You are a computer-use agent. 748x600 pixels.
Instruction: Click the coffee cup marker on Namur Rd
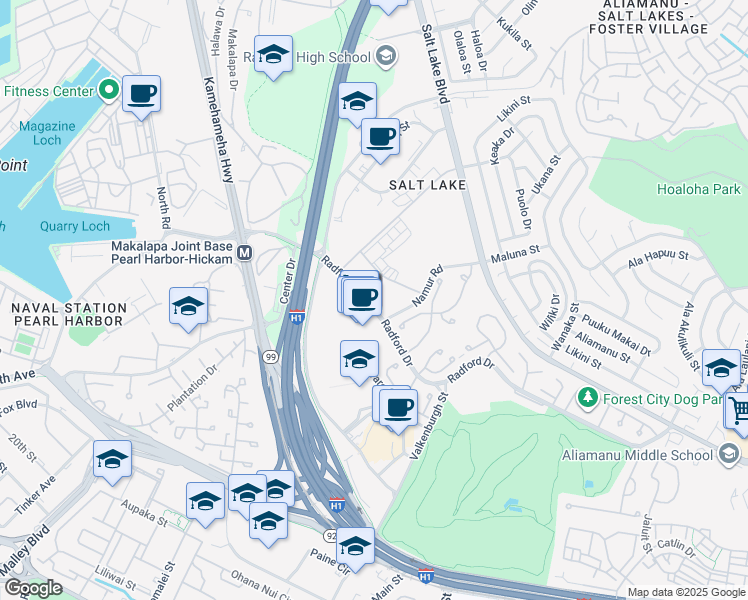[362, 300]
